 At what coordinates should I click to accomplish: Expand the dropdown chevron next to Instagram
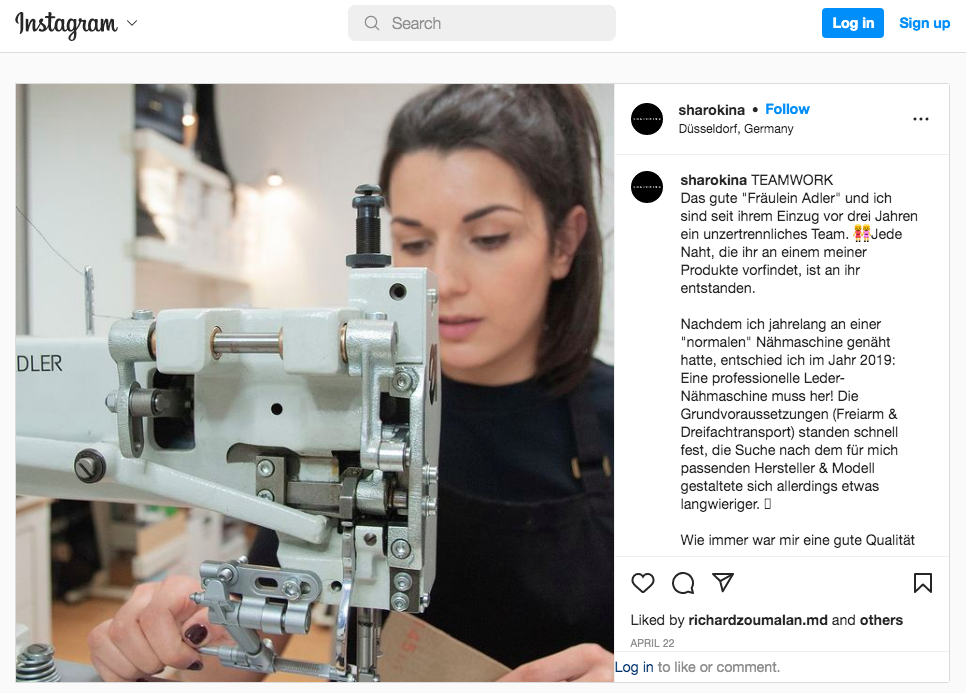pyautogui.click(x=132, y=23)
